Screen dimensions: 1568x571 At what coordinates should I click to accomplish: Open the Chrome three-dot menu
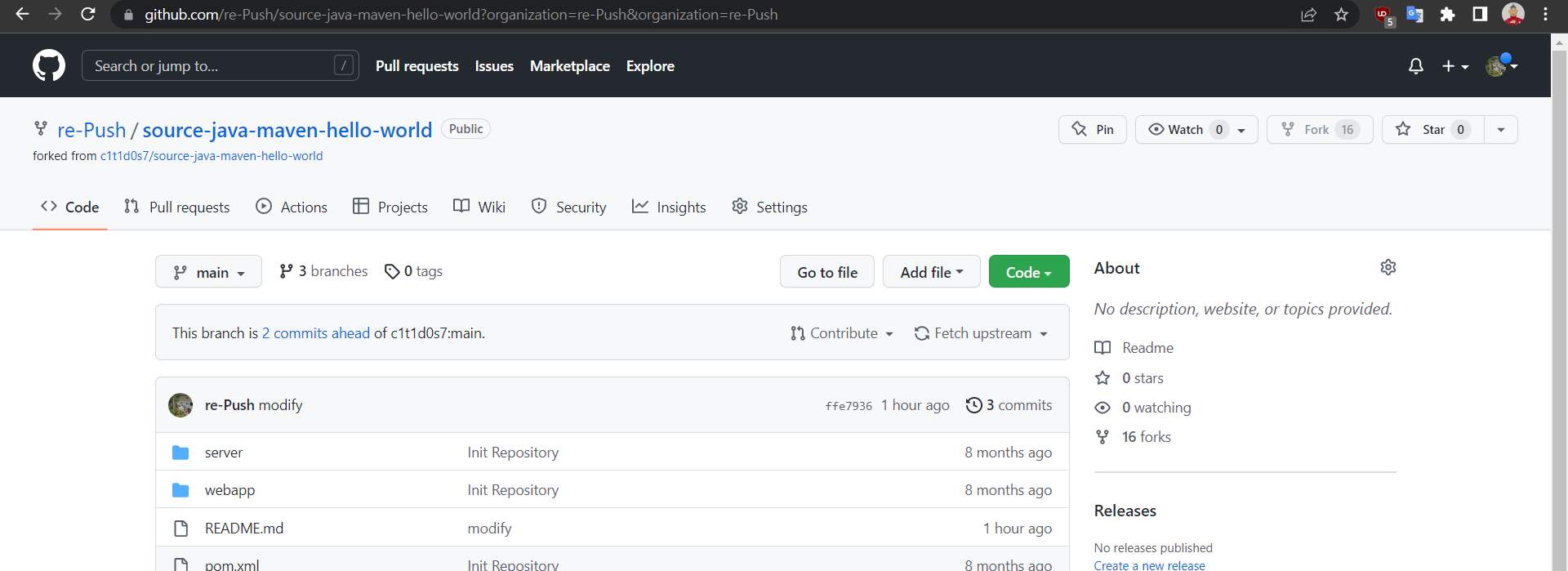tap(1545, 14)
